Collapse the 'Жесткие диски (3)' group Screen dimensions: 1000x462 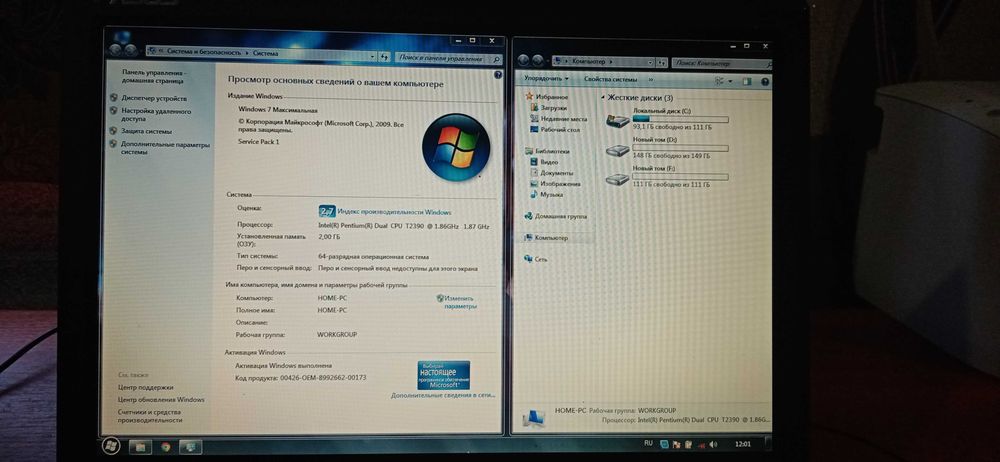[603, 98]
